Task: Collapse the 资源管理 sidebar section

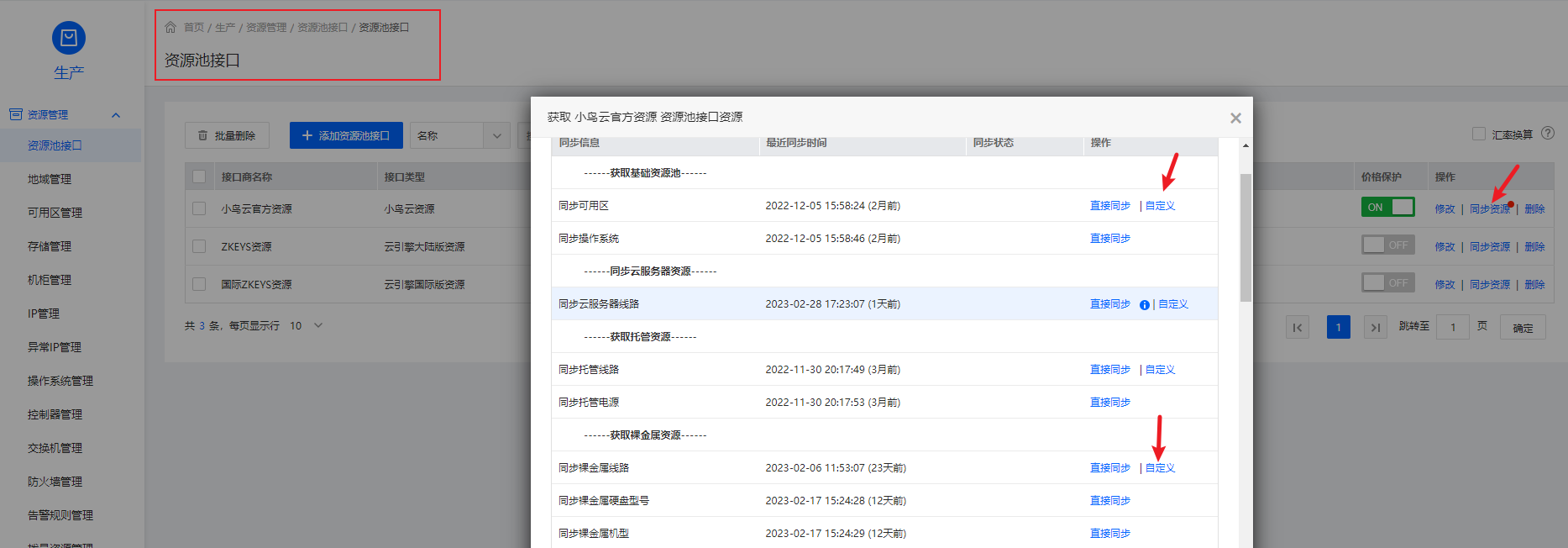Action: tap(116, 115)
